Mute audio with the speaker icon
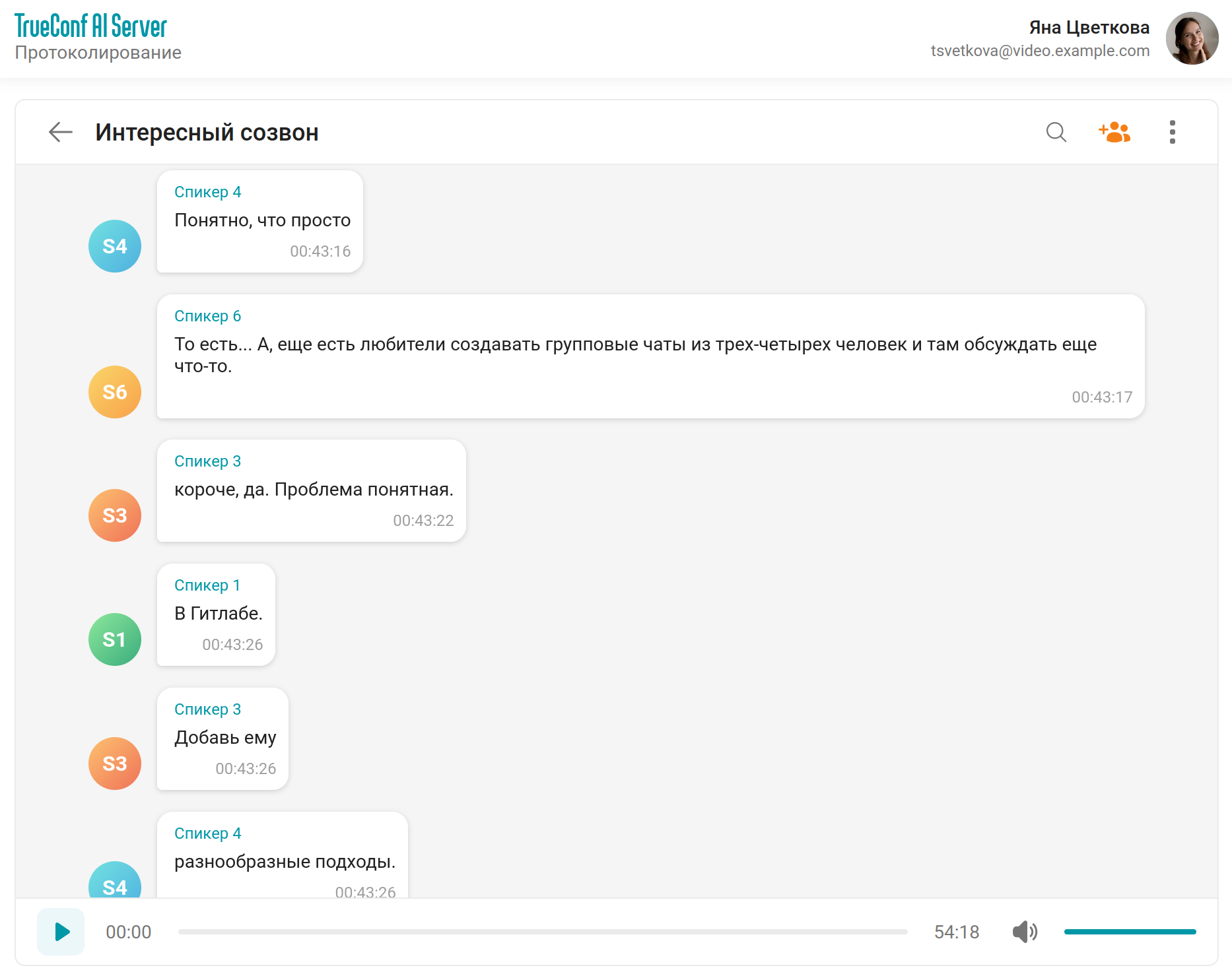This screenshot has height=978, width=1232. coord(1025,932)
